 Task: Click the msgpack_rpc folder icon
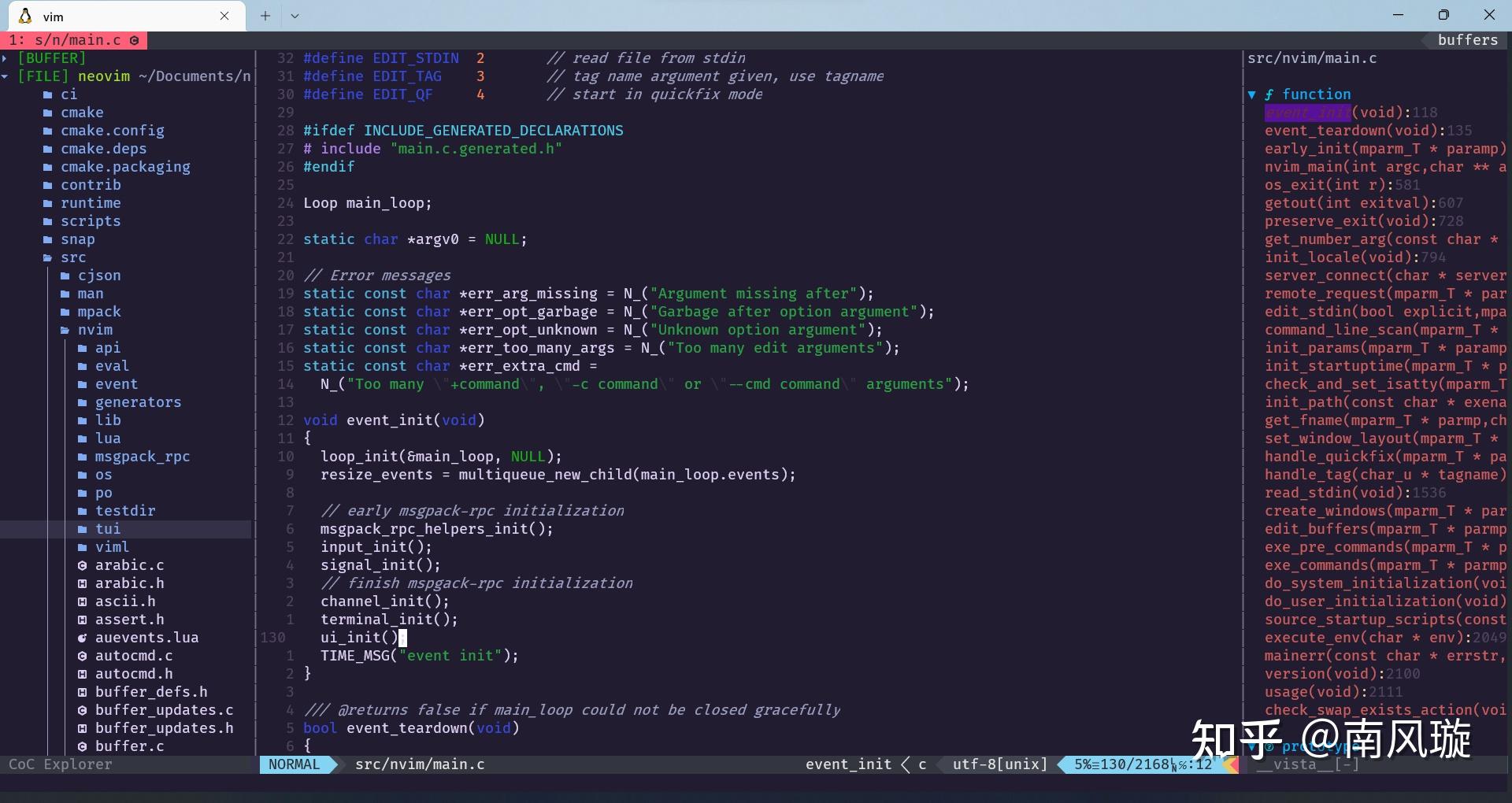(x=83, y=457)
